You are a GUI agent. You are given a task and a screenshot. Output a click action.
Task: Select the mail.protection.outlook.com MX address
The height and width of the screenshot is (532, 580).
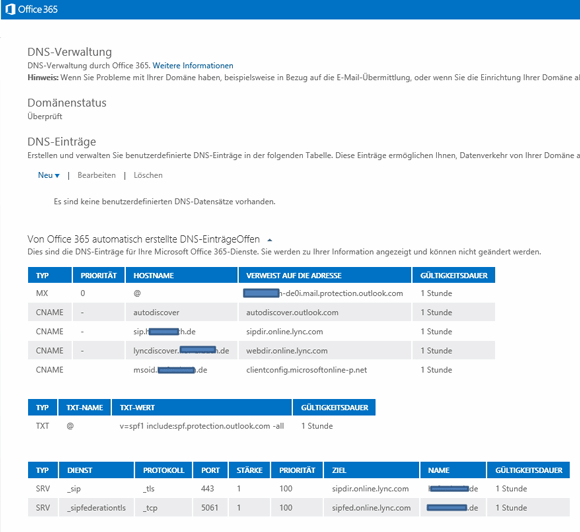pos(323,293)
